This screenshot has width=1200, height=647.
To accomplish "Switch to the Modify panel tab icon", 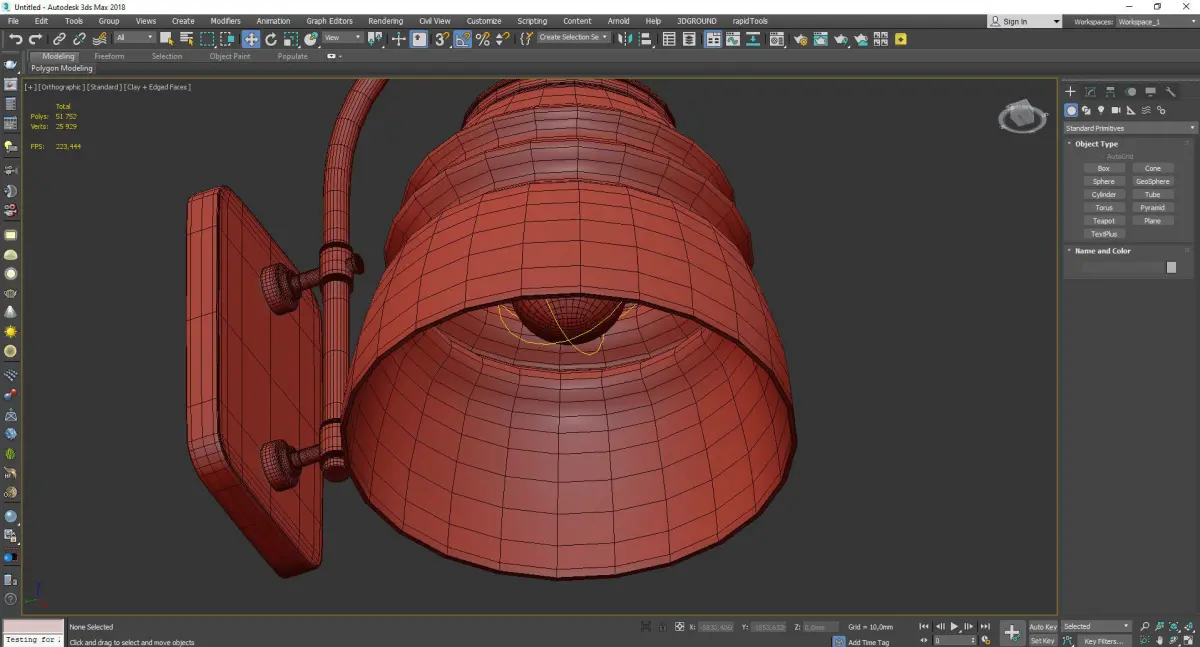I will [1090, 92].
